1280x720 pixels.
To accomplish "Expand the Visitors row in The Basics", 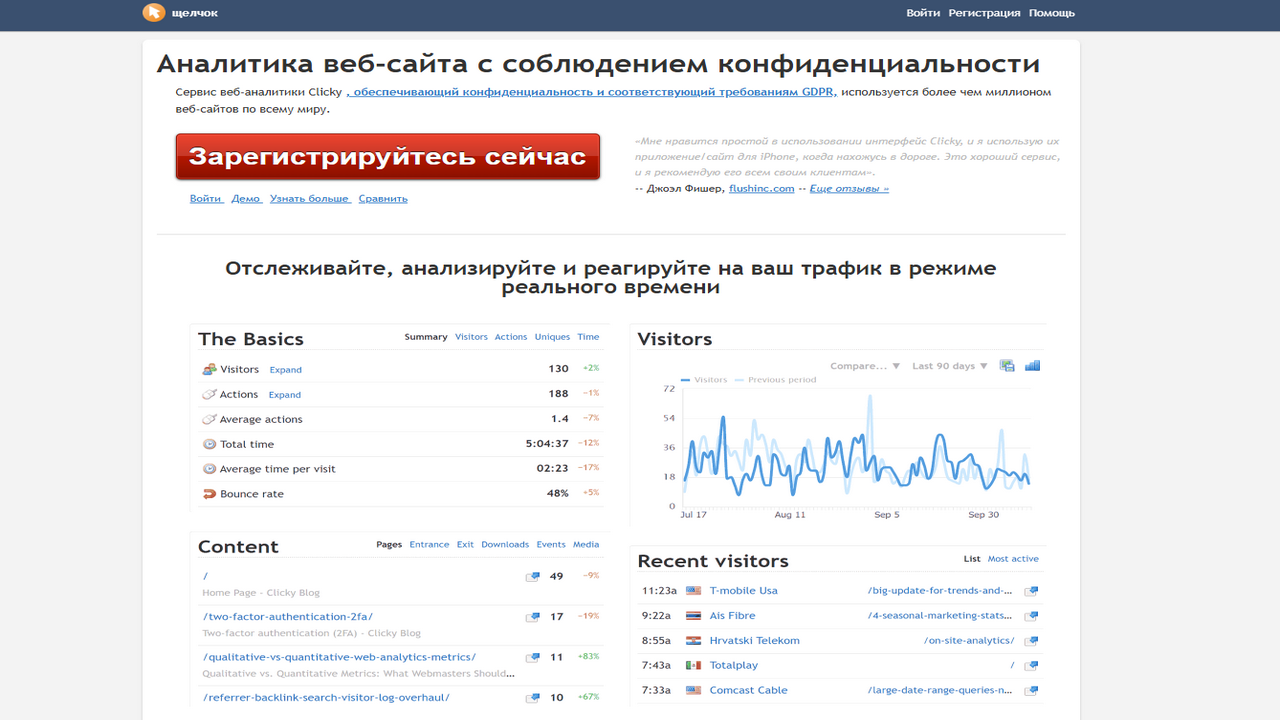I will coord(285,370).
